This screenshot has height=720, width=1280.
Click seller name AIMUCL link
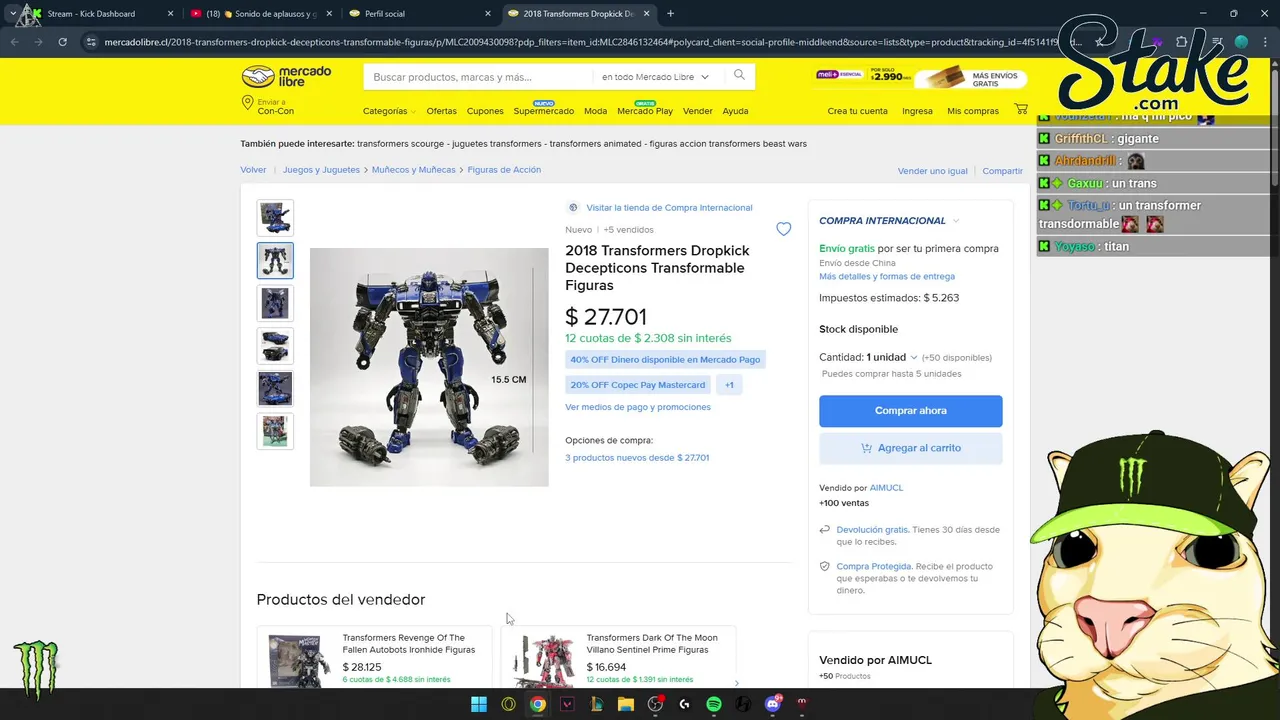pyautogui.click(x=886, y=488)
